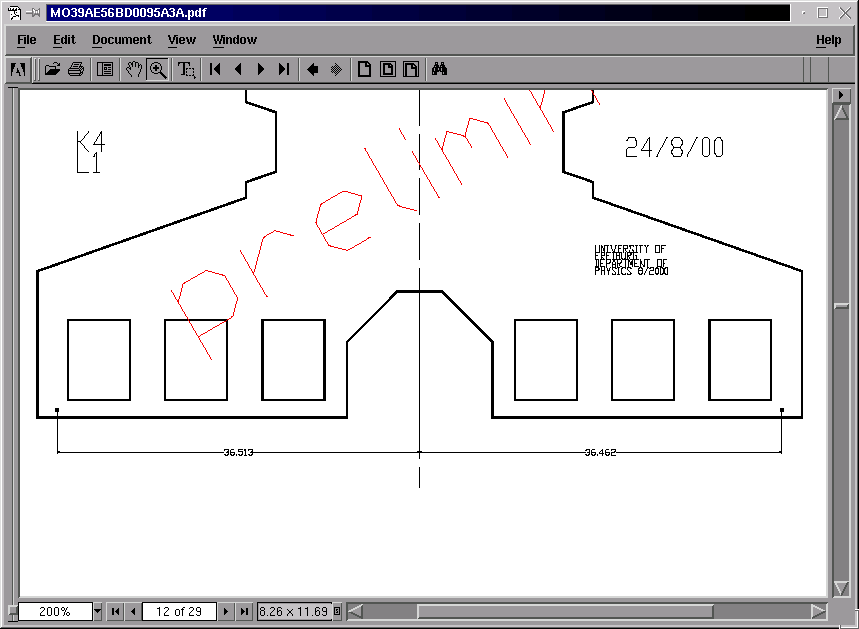Open the Document menu

122,40
